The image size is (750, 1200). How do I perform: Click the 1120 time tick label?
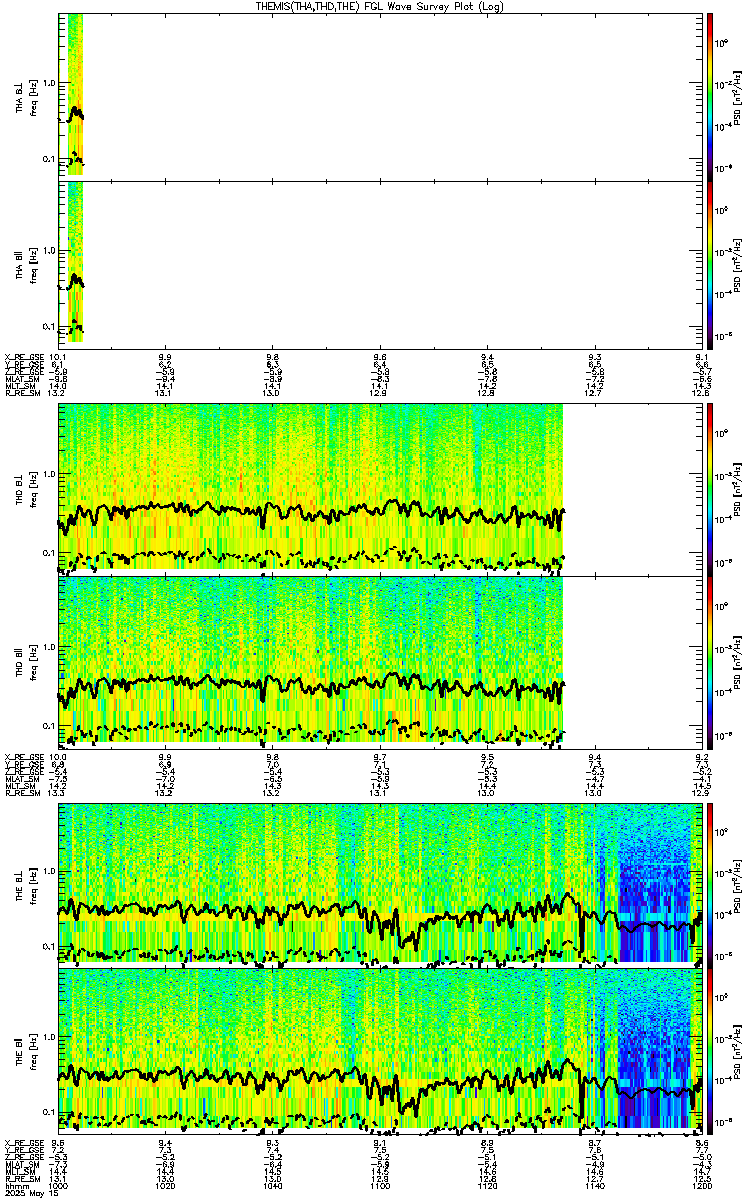pyautogui.click(x=489, y=1185)
